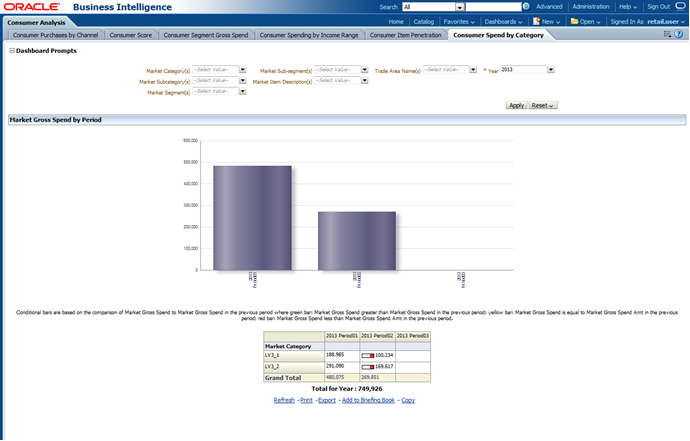Image resolution: width=690 pixels, height=441 pixels.
Task: Open the Market Segment(s) dropdown
Action: click(x=242, y=91)
